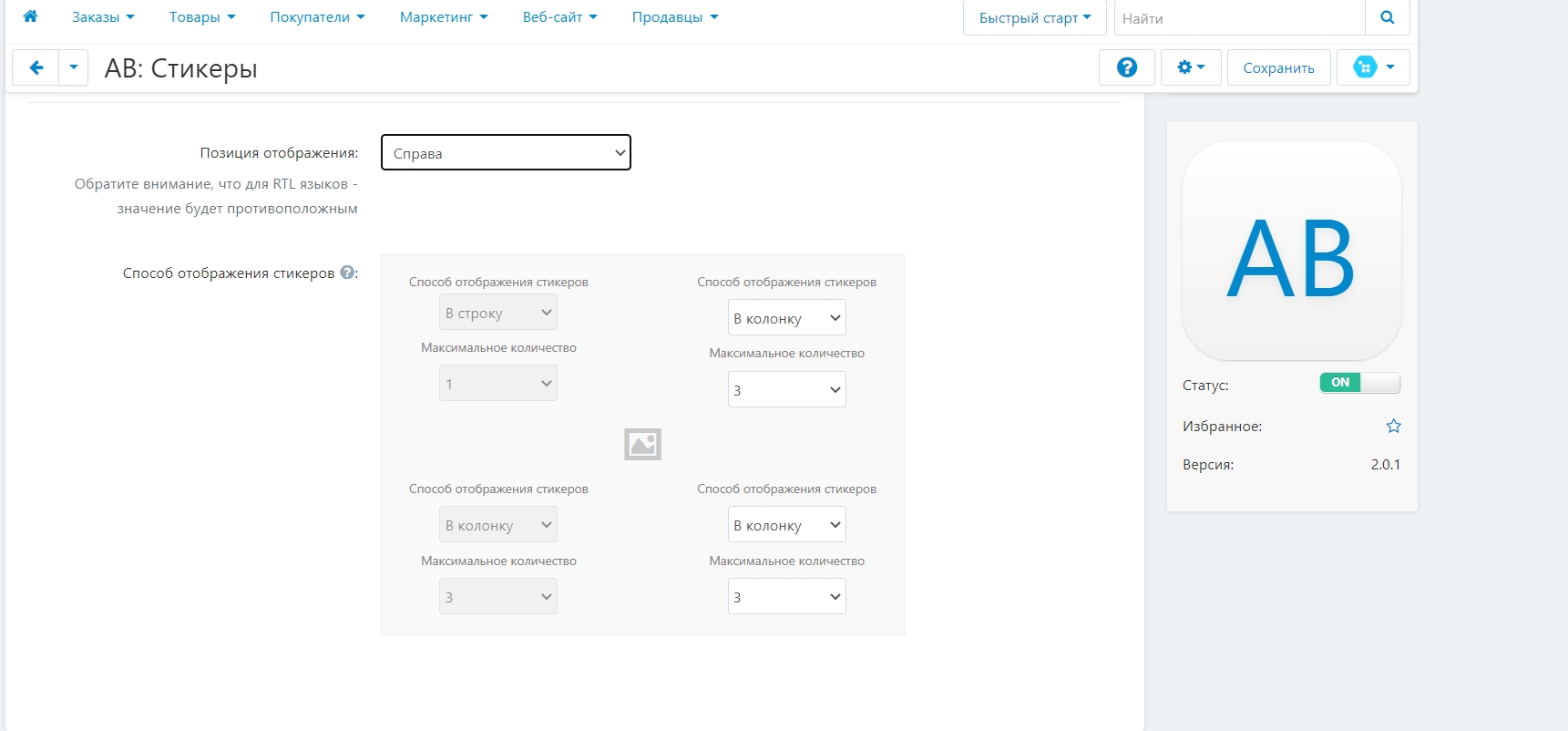Expand bottom-right maximum quantity dropdown
The width and height of the screenshot is (1568, 731).
coord(786,597)
